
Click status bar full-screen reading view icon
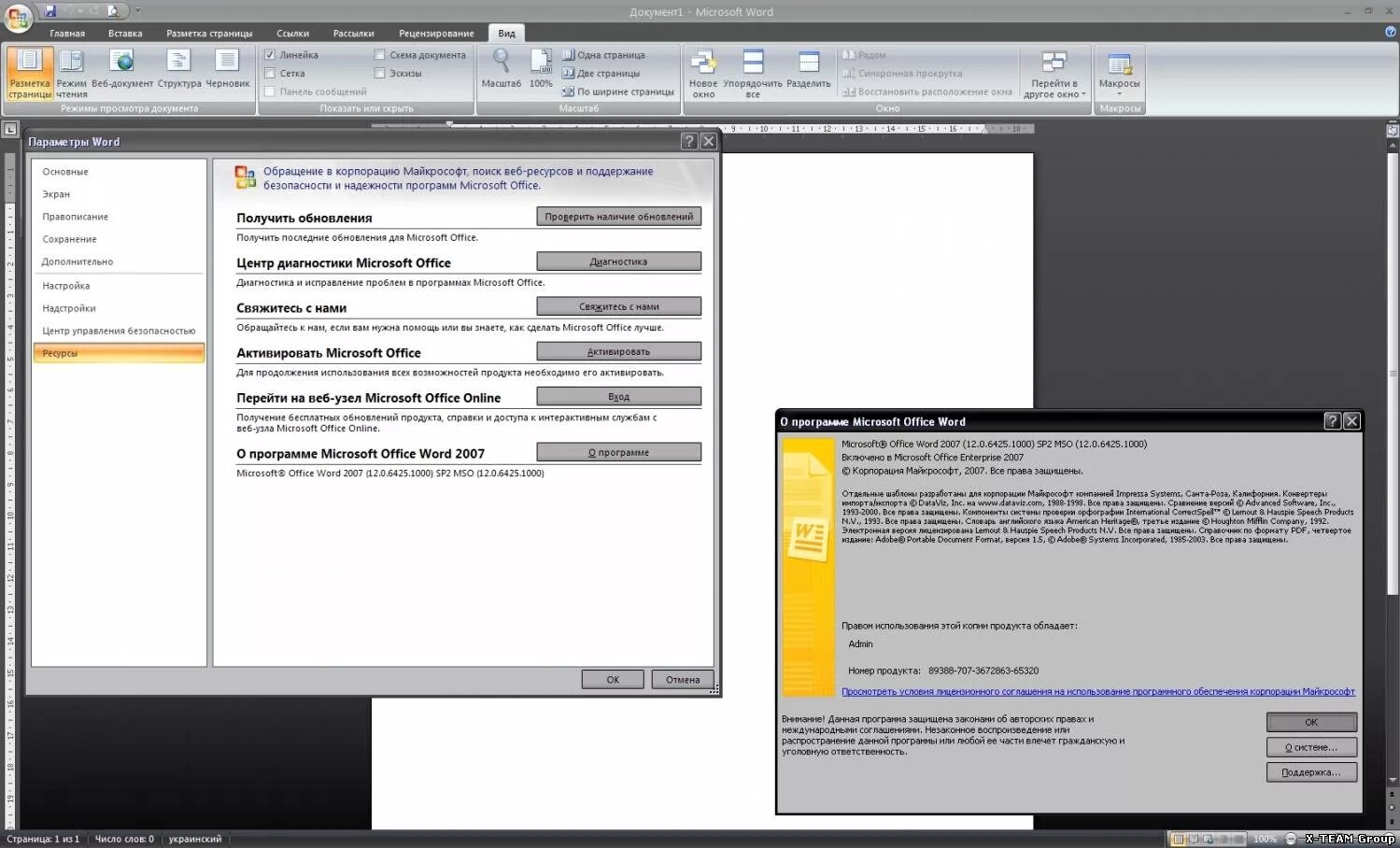tap(1194, 839)
